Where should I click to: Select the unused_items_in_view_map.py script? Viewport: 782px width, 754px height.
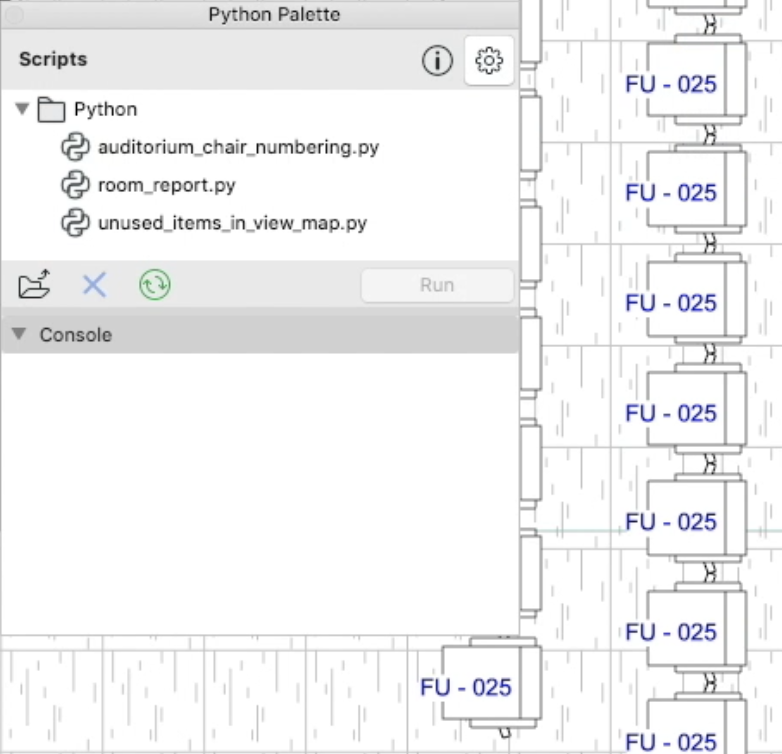(232, 223)
